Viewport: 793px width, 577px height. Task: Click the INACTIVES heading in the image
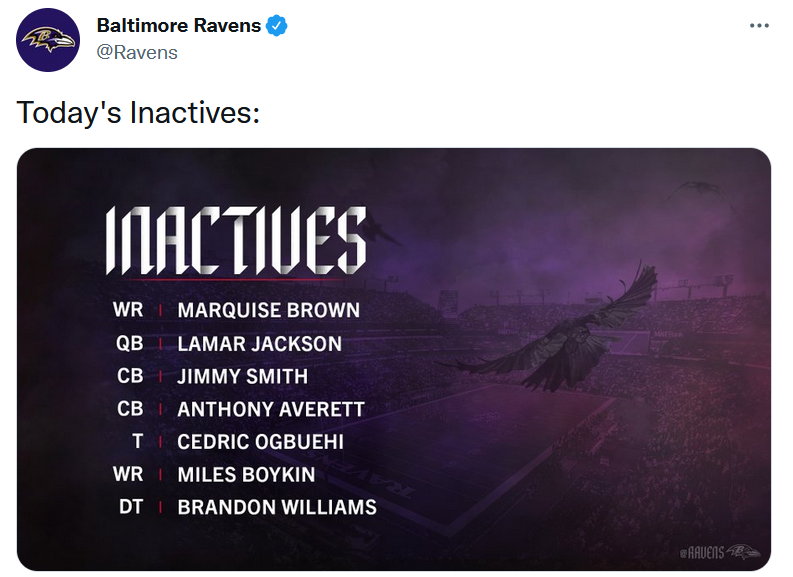click(236, 241)
